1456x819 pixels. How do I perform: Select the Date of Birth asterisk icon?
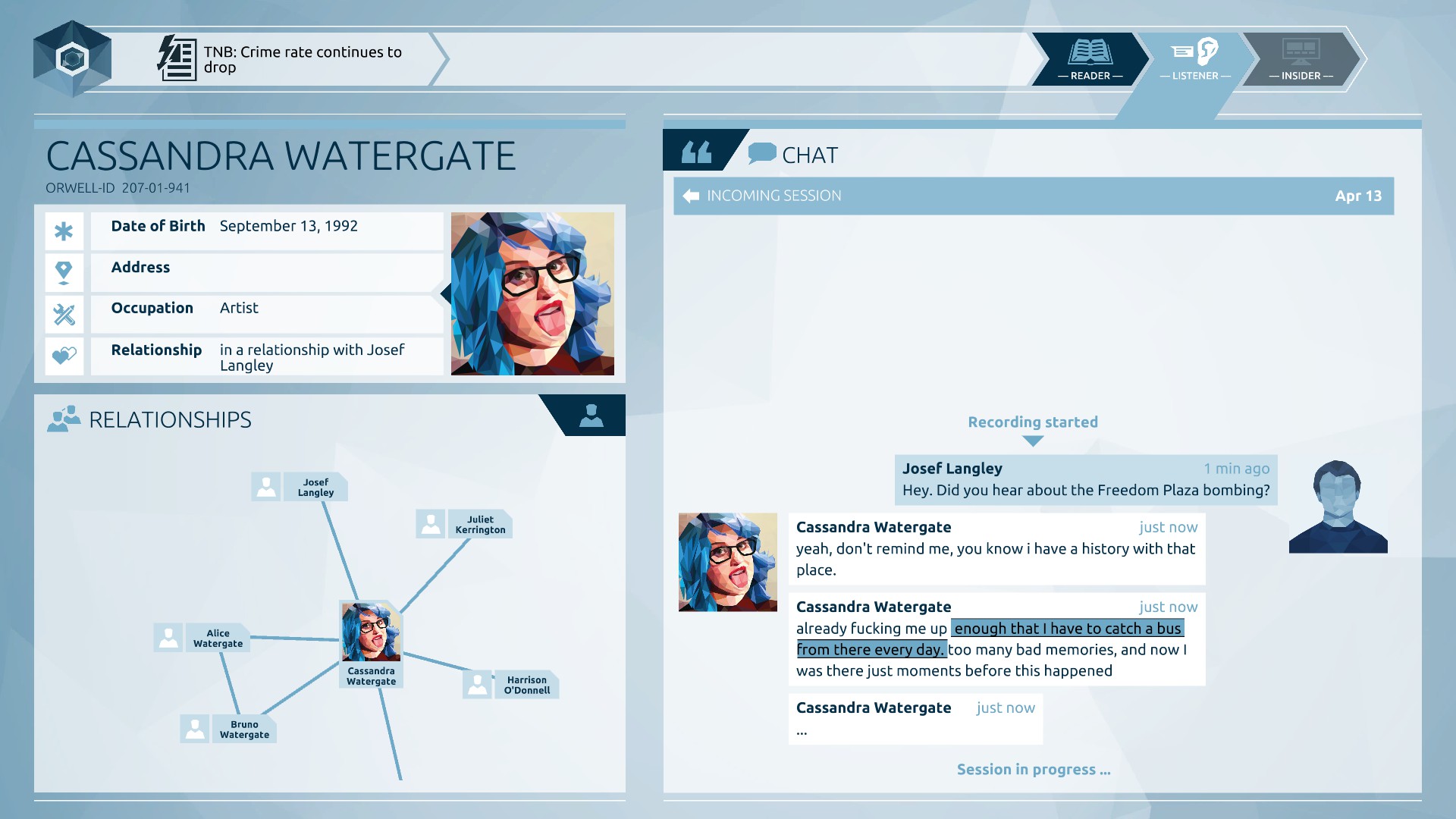pyautogui.click(x=64, y=231)
